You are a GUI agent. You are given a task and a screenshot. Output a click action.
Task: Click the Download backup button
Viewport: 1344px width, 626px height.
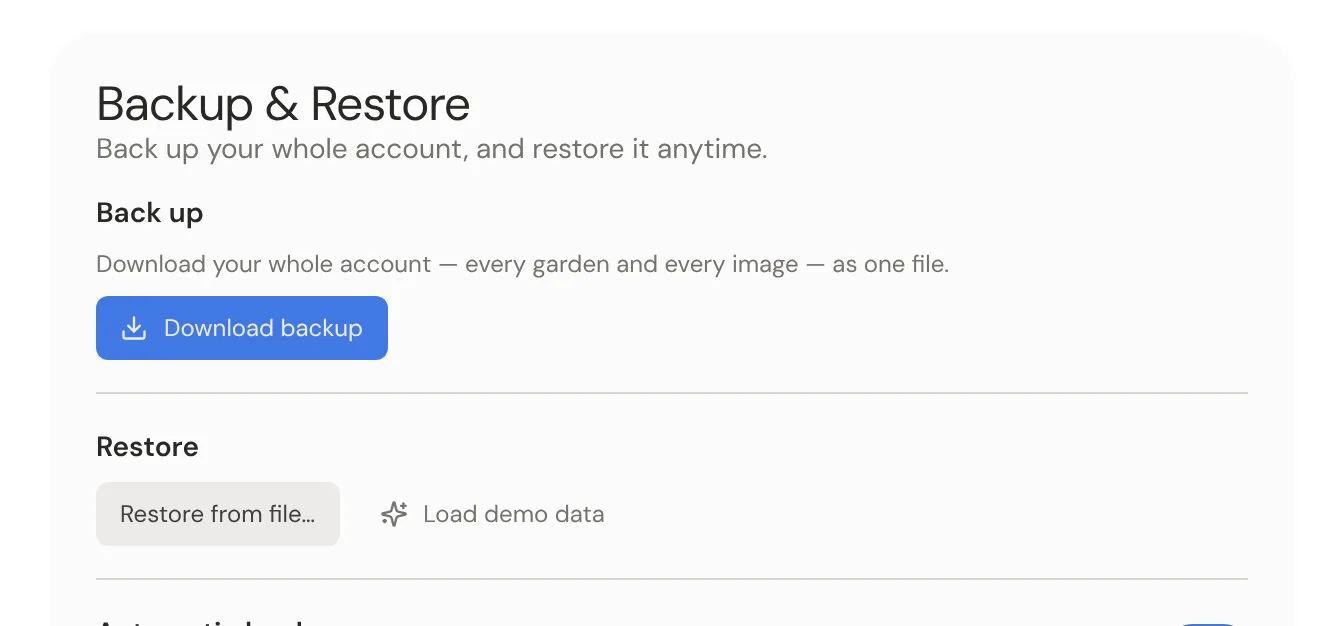click(x=242, y=328)
